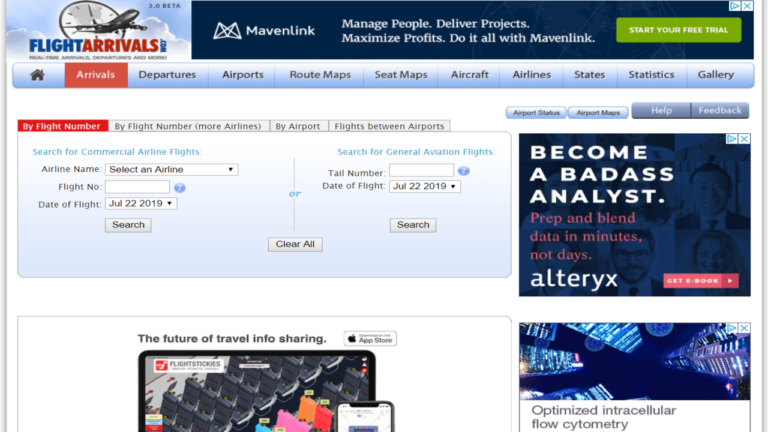The width and height of the screenshot is (768, 432).
Task: Select Departures in the navigation bar
Action: point(167,75)
